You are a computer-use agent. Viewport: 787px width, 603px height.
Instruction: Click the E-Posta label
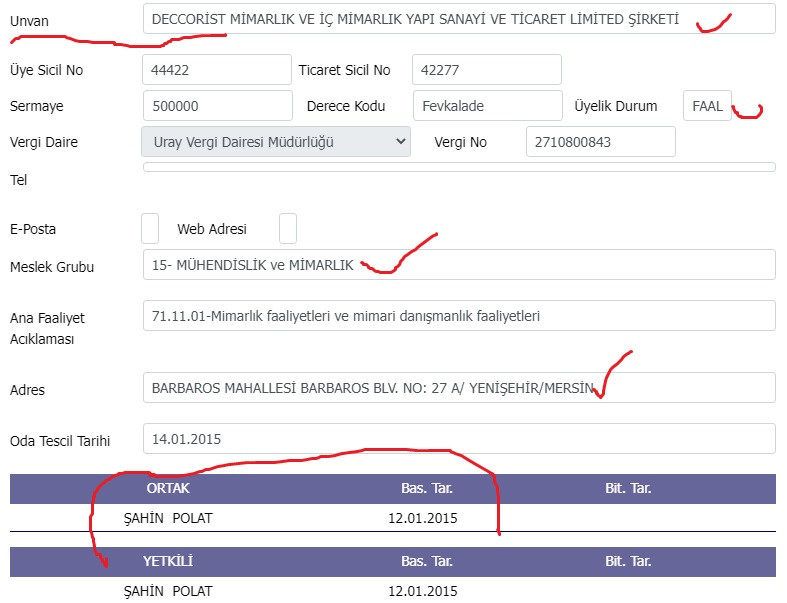point(33,229)
